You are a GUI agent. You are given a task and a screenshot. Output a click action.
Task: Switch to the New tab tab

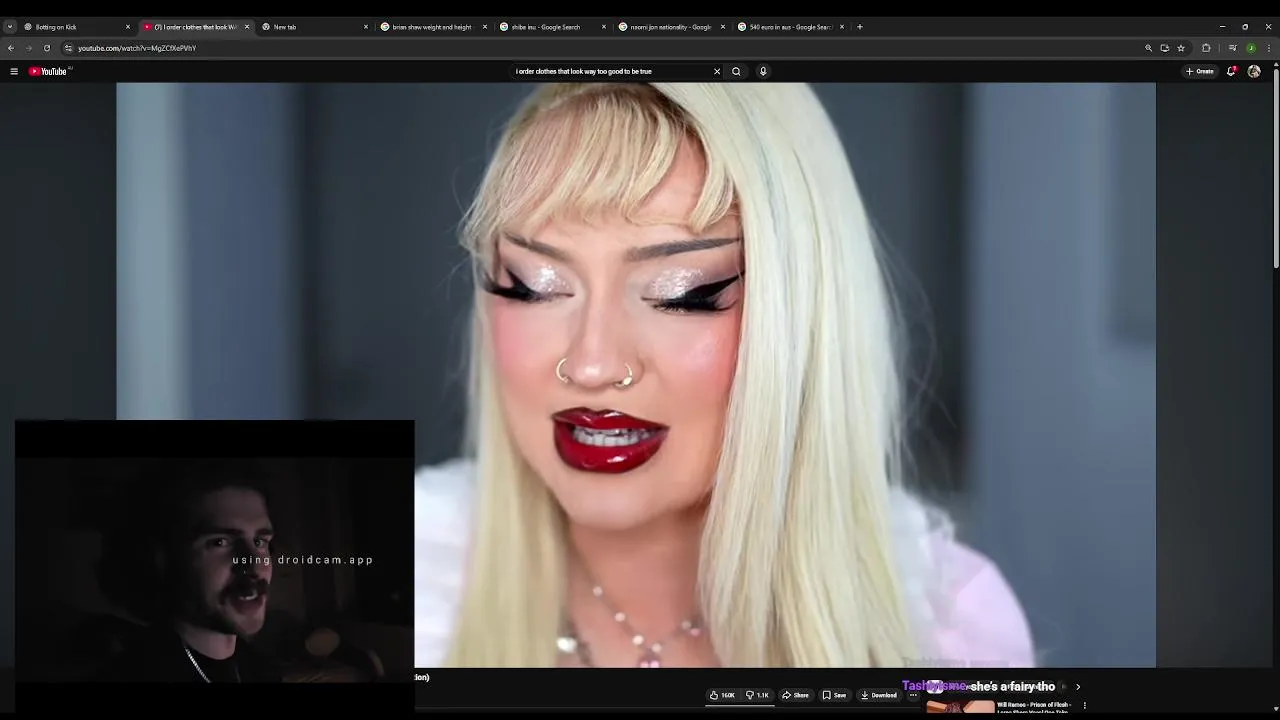pyautogui.click(x=314, y=27)
